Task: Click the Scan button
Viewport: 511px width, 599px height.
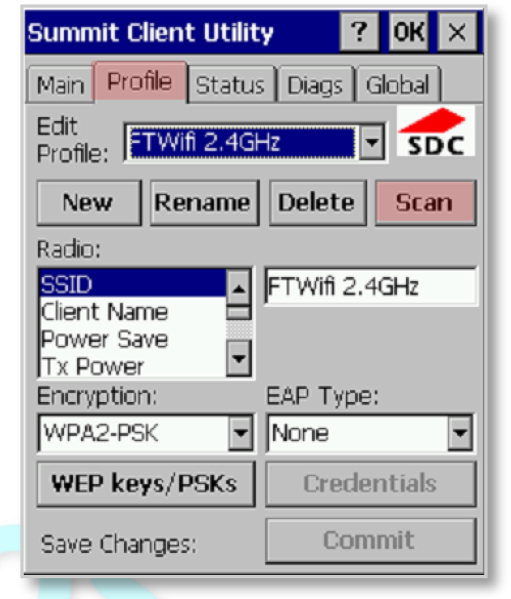Action: 425,202
